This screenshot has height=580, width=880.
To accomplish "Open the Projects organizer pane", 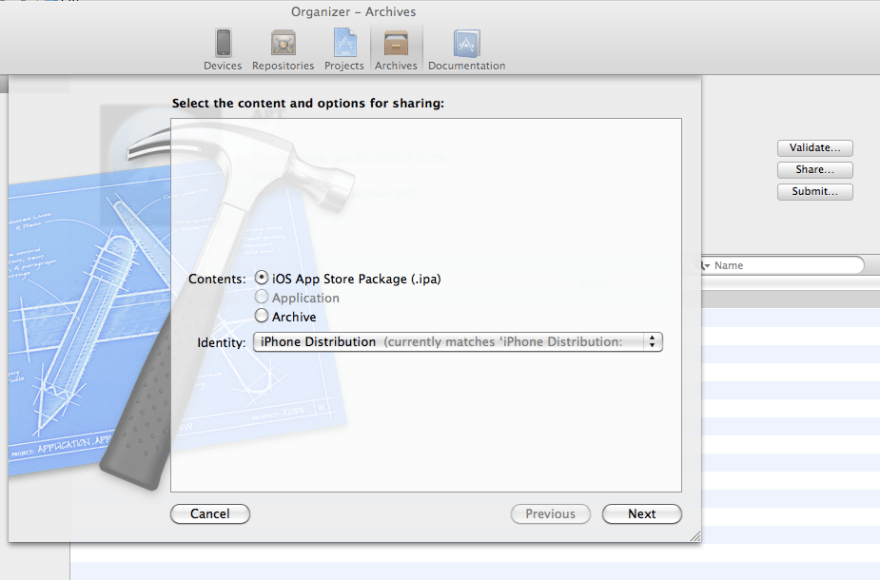I will tap(344, 49).
